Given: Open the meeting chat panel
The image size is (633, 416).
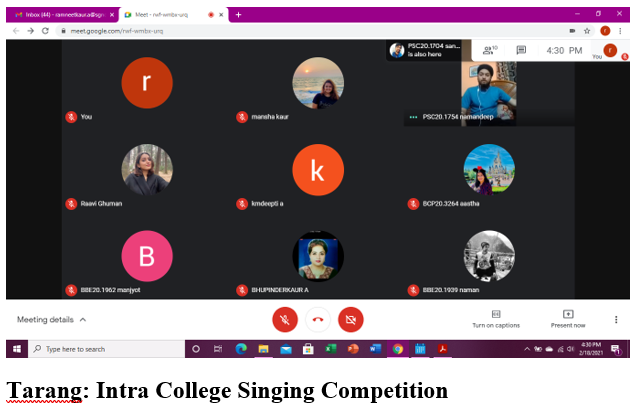Looking at the screenshot, I should pos(521,50).
